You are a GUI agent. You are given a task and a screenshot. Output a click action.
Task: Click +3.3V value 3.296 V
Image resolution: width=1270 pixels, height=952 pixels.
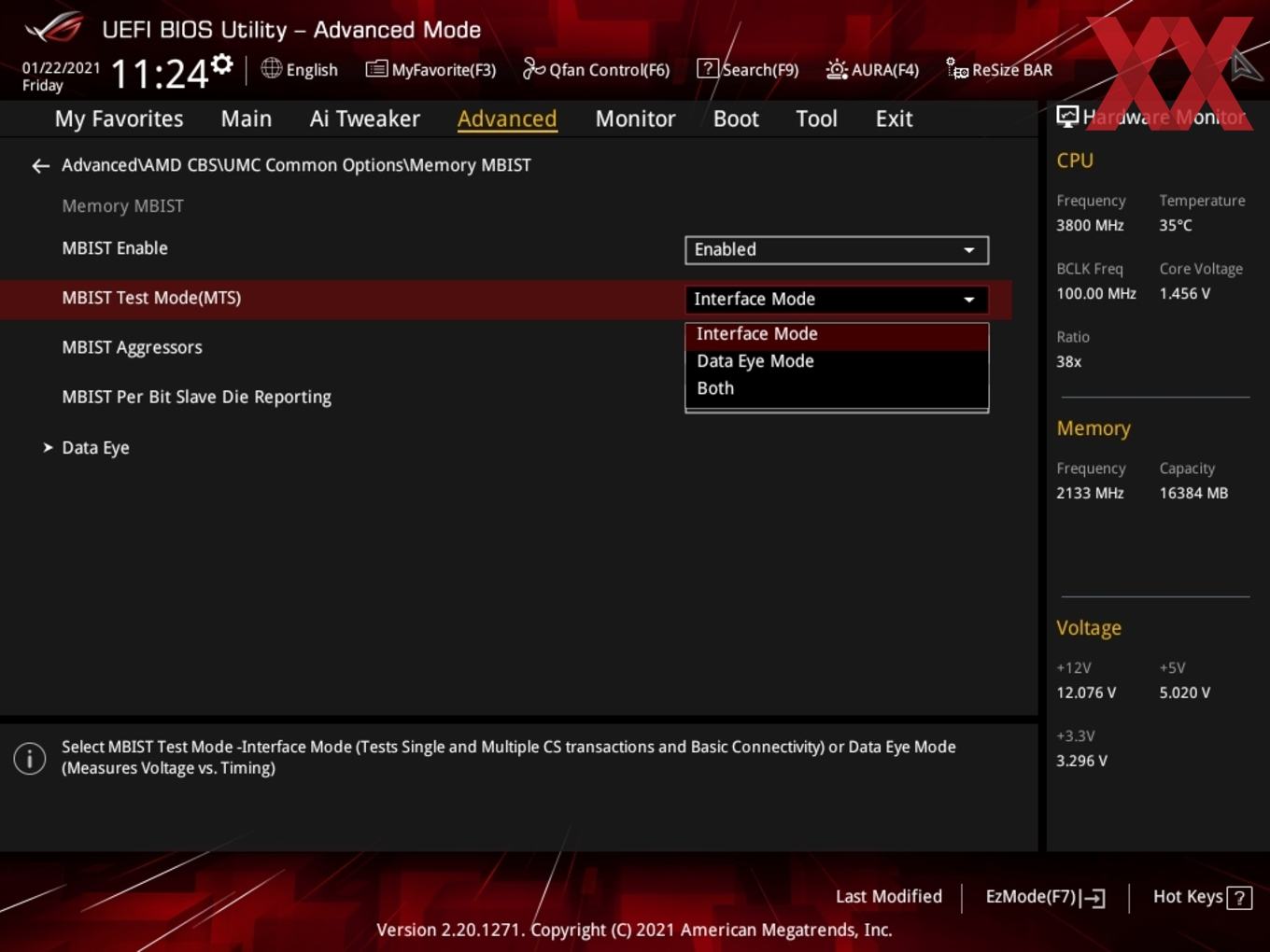1082,762
